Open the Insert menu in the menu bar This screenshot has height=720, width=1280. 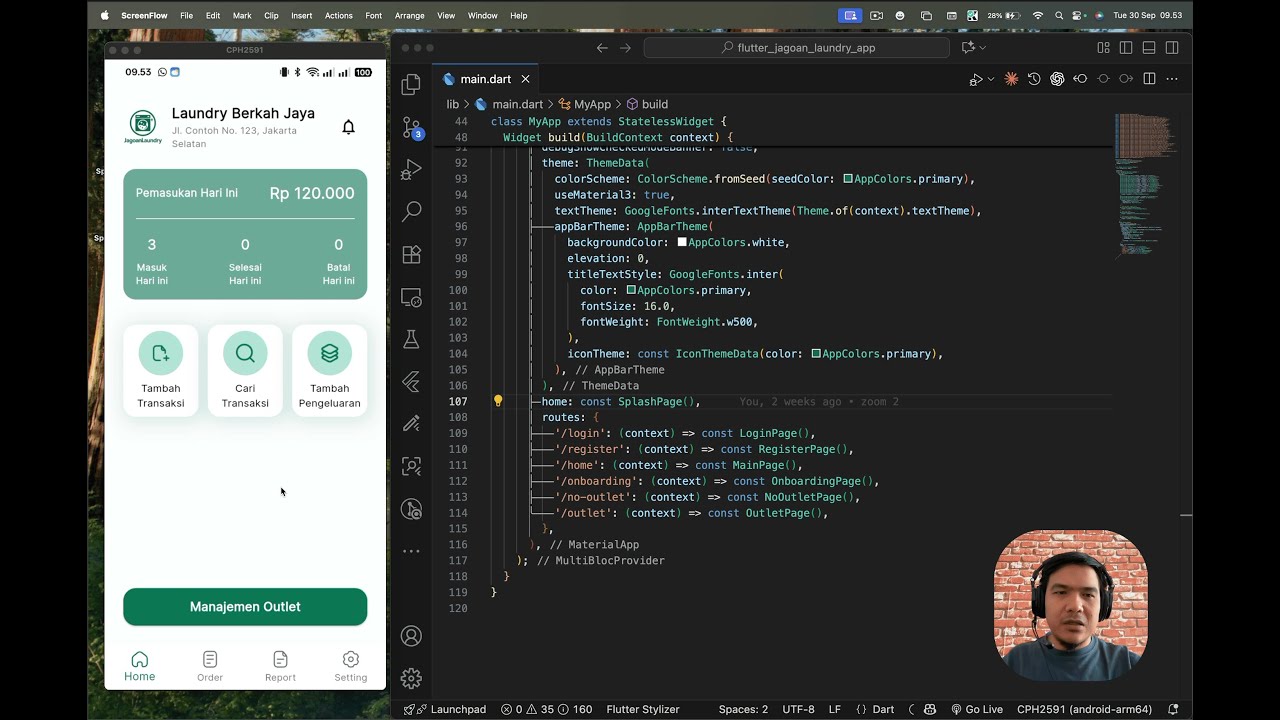pyautogui.click(x=301, y=15)
